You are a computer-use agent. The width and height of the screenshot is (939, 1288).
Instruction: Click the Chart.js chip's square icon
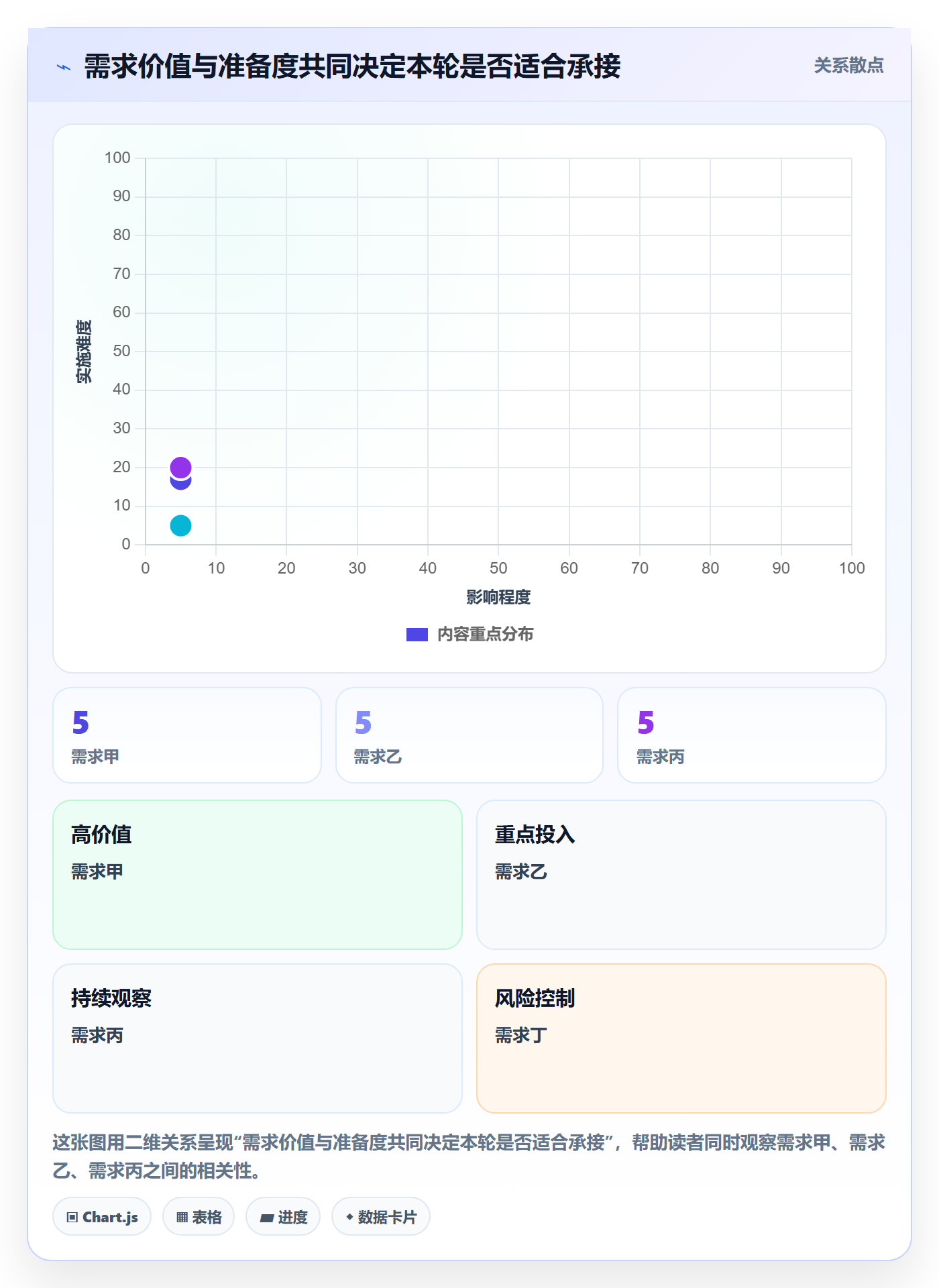(x=72, y=1217)
